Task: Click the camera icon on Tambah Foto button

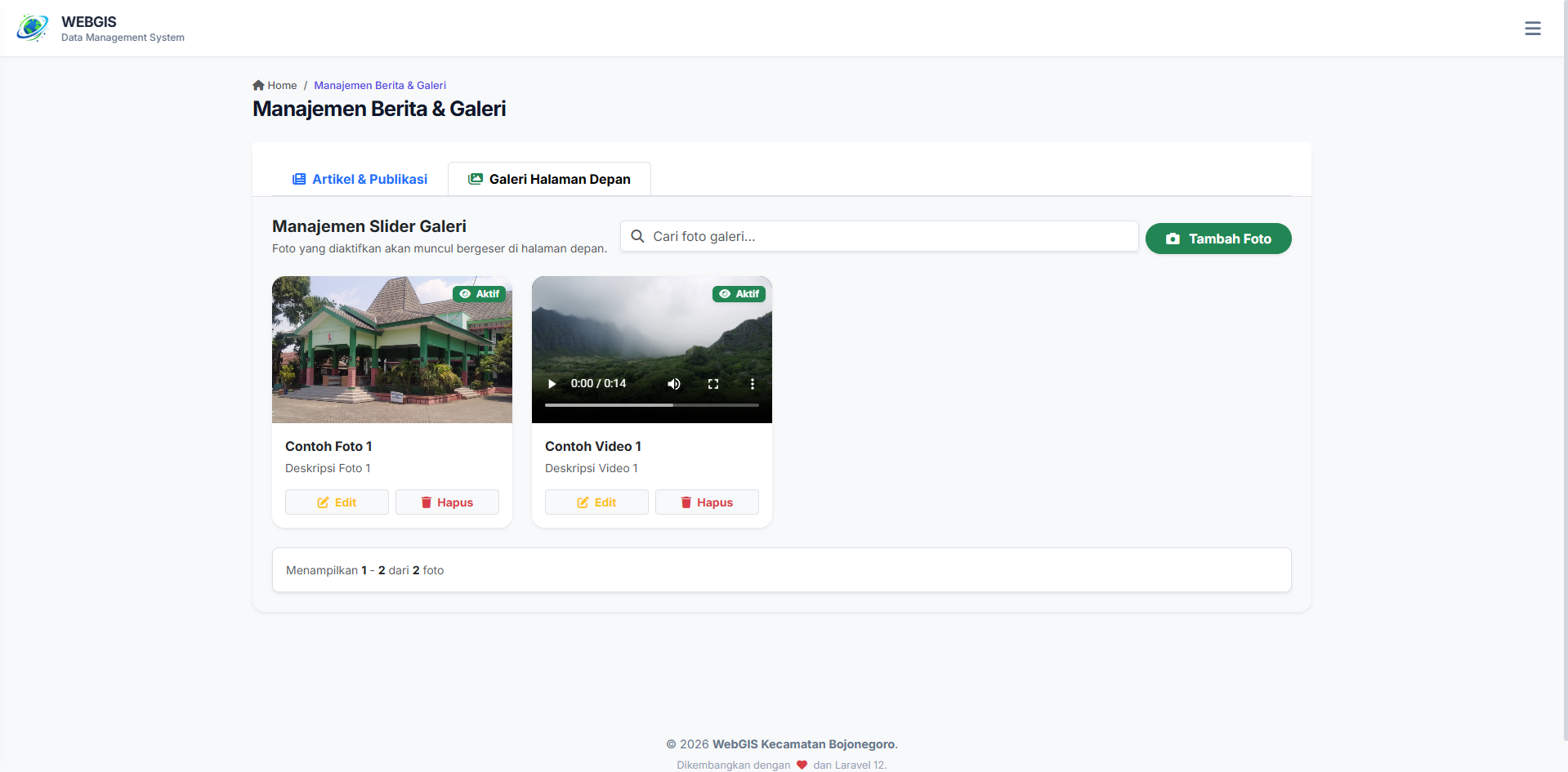Action: point(1173,239)
